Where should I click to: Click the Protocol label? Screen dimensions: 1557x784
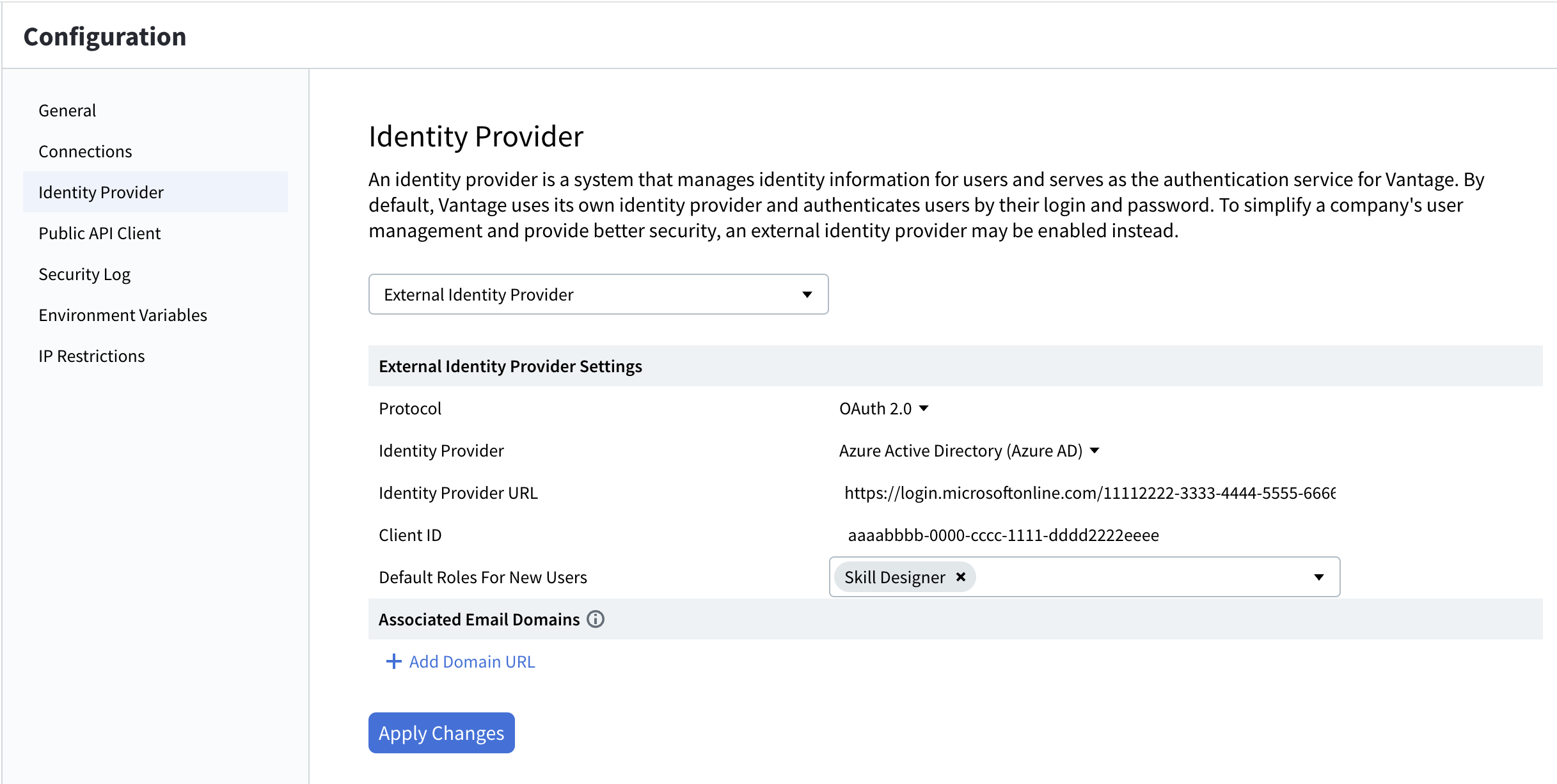410,409
